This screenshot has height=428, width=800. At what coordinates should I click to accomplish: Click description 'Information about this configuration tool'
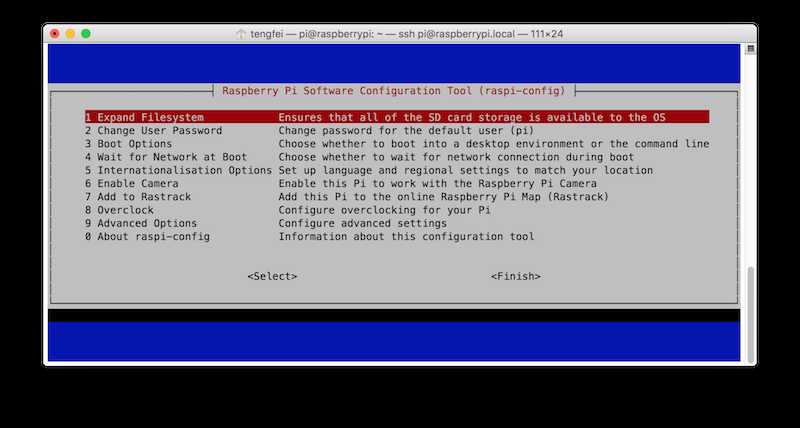(407, 237)
